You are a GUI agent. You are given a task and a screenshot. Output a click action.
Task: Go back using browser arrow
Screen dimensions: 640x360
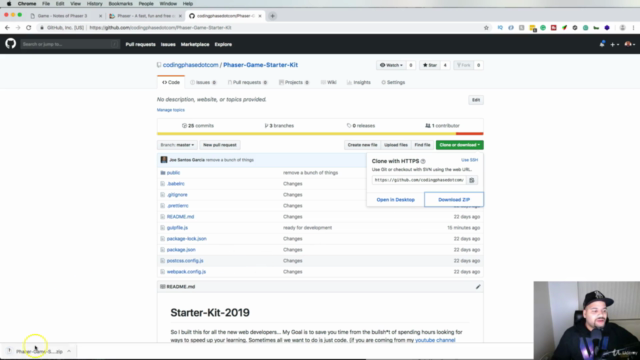pos(7,28)
